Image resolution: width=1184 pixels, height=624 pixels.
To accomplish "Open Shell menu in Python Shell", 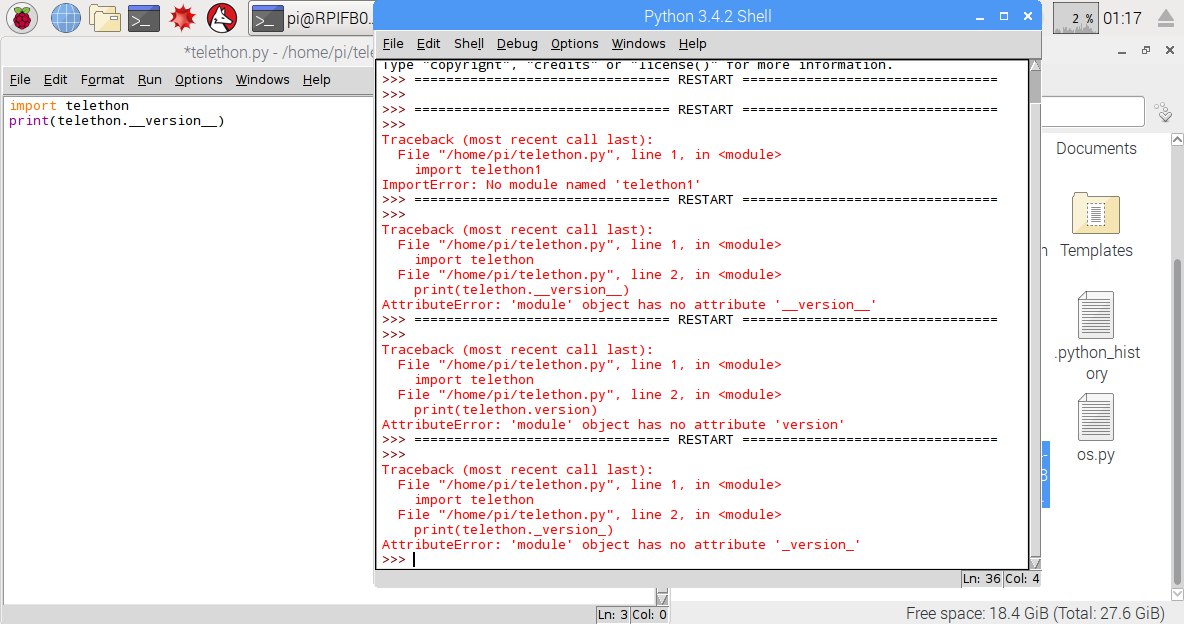I will 468,44.
